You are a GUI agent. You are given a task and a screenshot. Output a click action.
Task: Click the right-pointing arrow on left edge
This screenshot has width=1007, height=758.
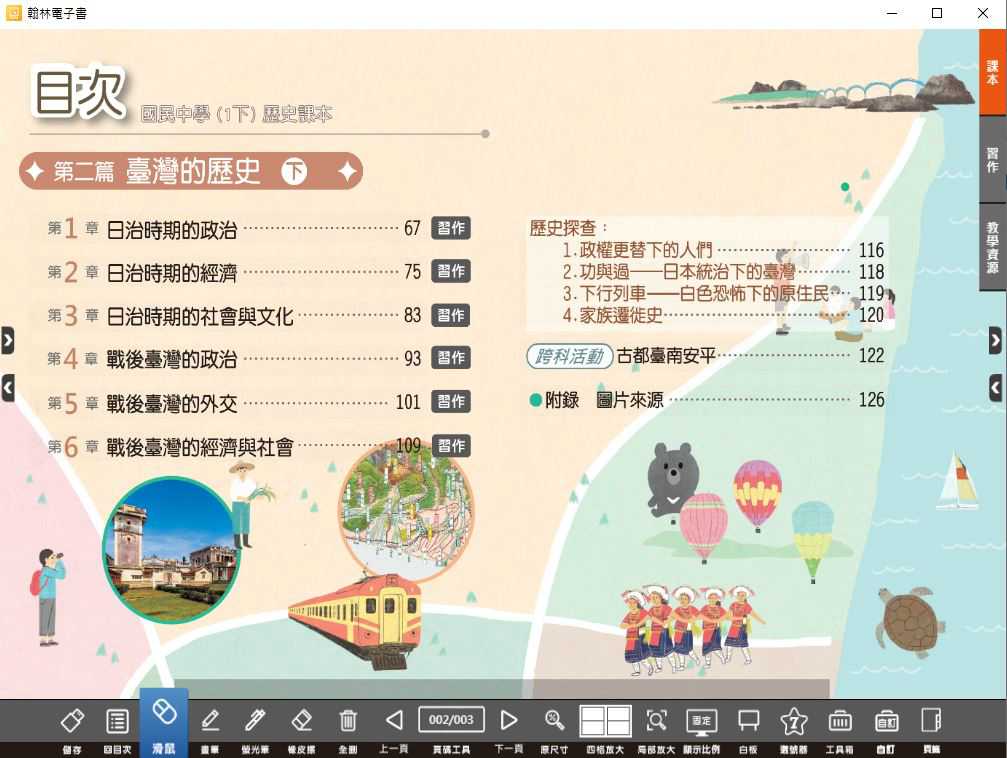(8, 340)
